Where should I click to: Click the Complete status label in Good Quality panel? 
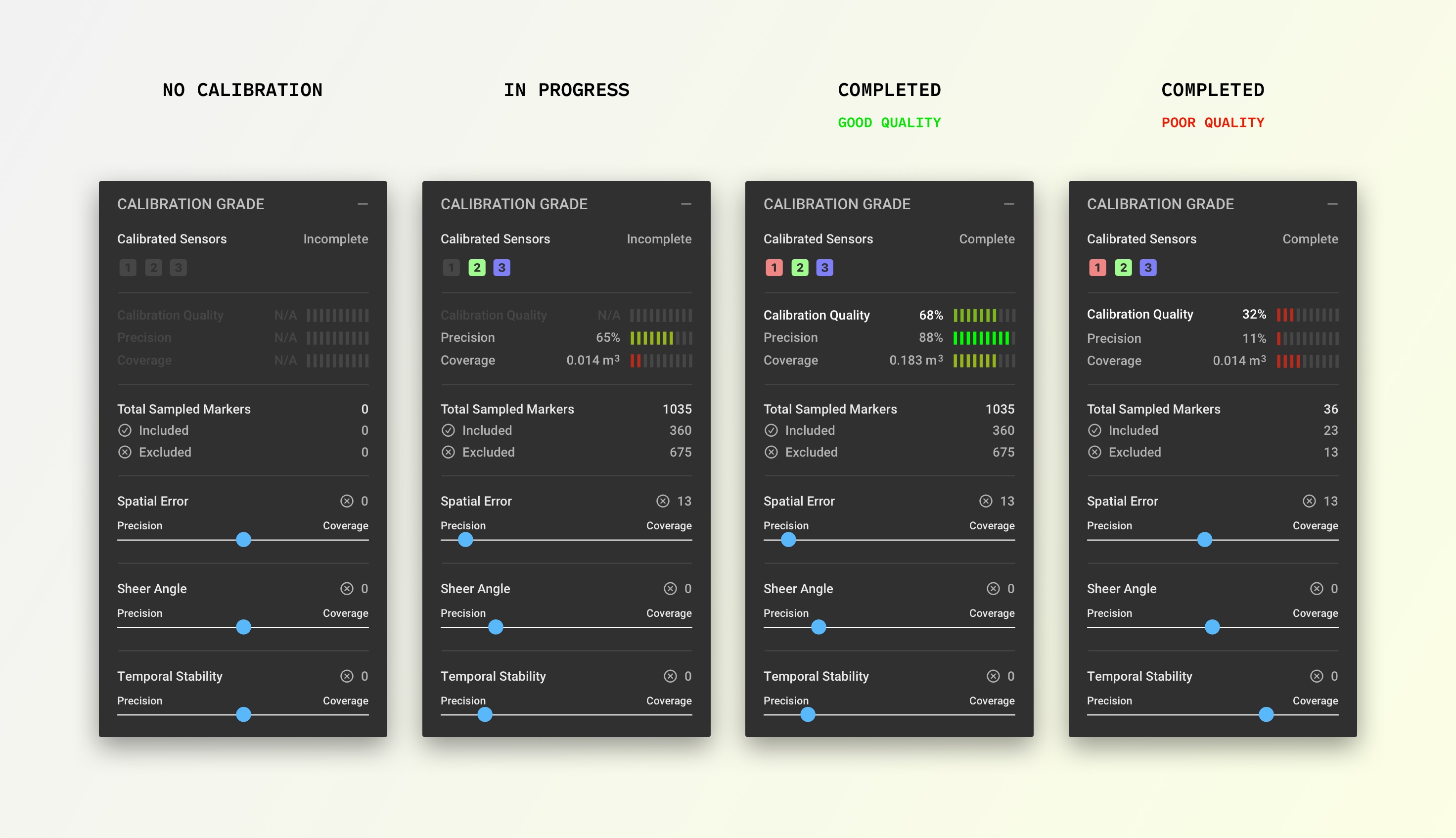tap(987, 239)
